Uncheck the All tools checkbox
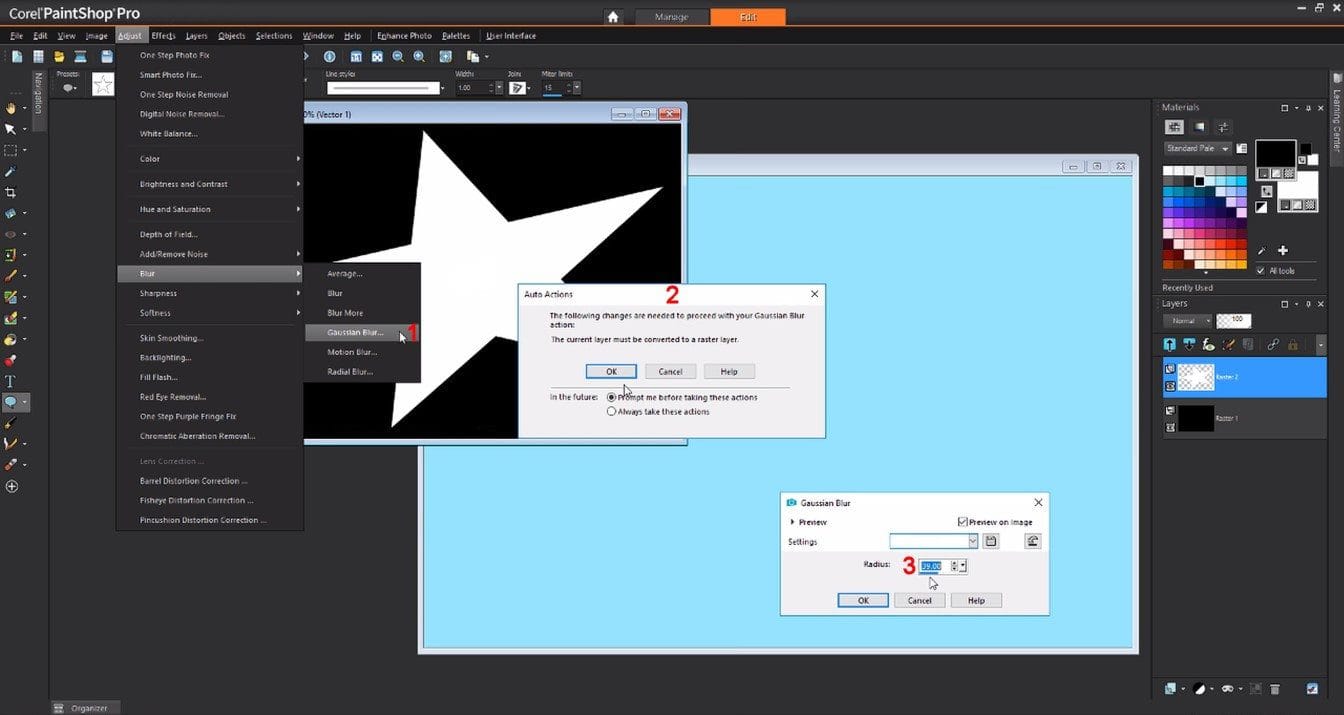 (x=1261, y=271)
